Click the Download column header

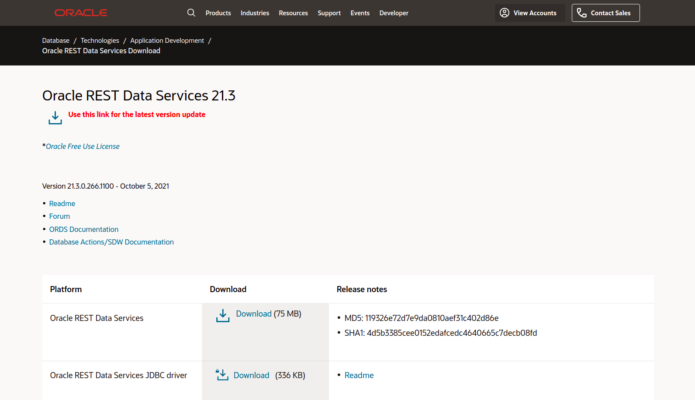coord(228,289)
